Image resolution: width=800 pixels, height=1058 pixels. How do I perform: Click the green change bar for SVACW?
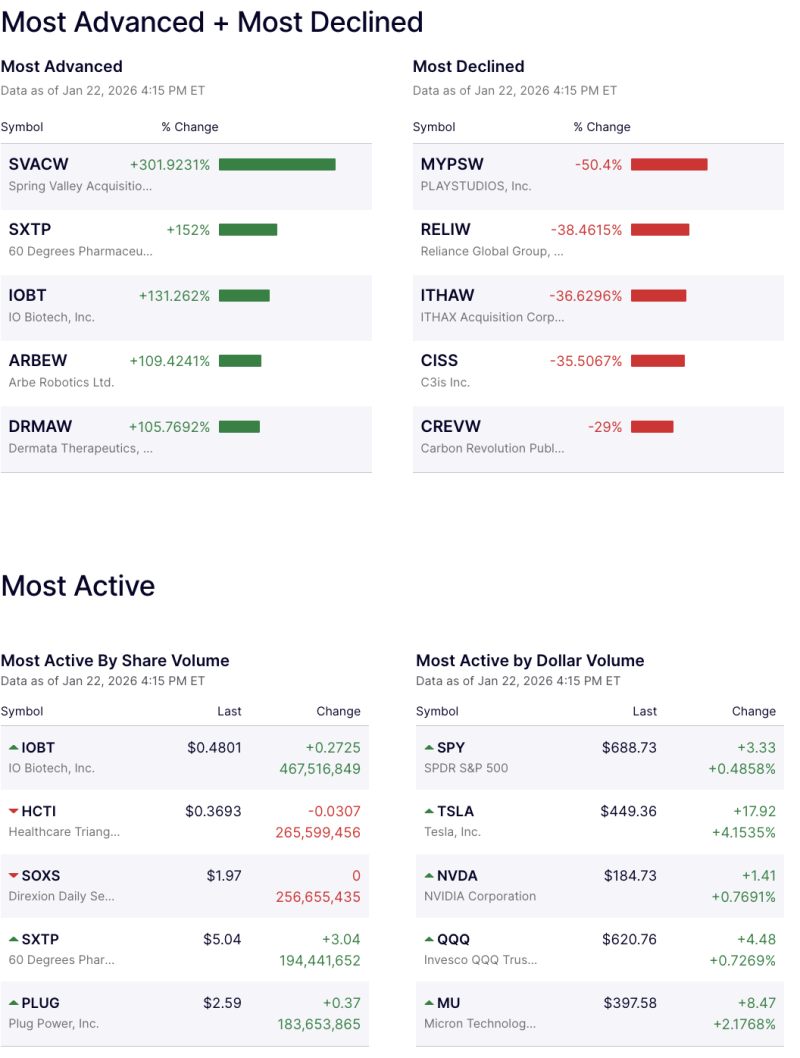(277, 164)
